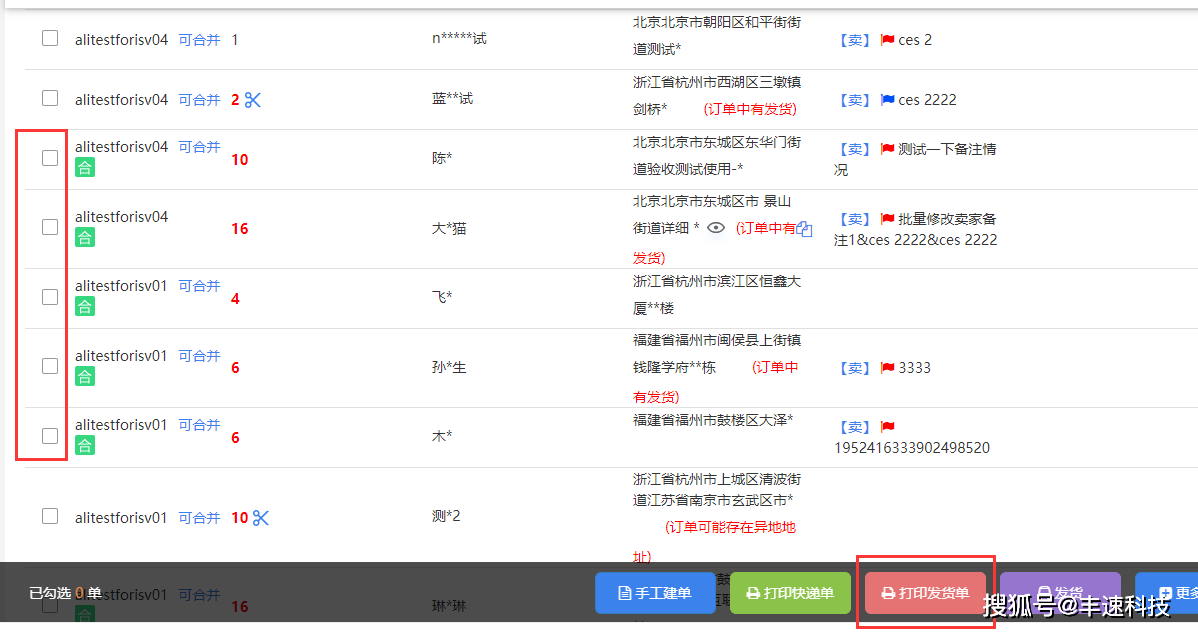The image size is (1198, 632).
Task: Click the red flag next to remark 3333
Action: [888, 367]
